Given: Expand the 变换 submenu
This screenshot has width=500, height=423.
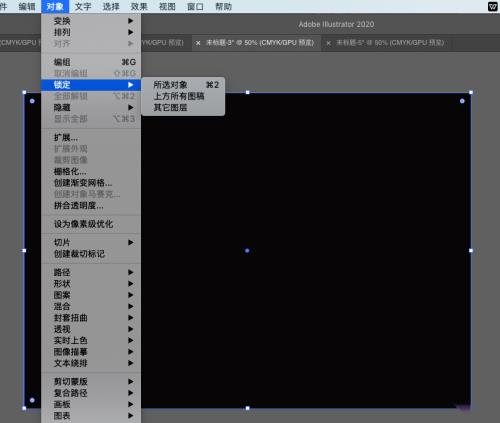Looking at the screenshot, I should [91, 21].
